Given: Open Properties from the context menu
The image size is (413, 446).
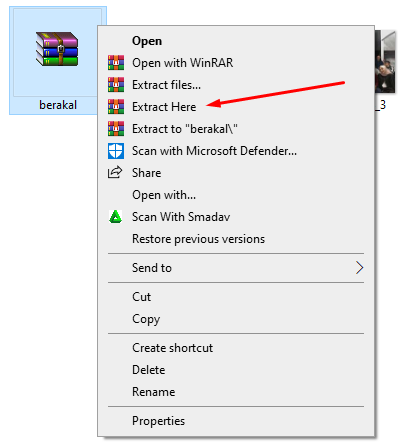Looking at the screenshot, I should [x=236, y=421].
